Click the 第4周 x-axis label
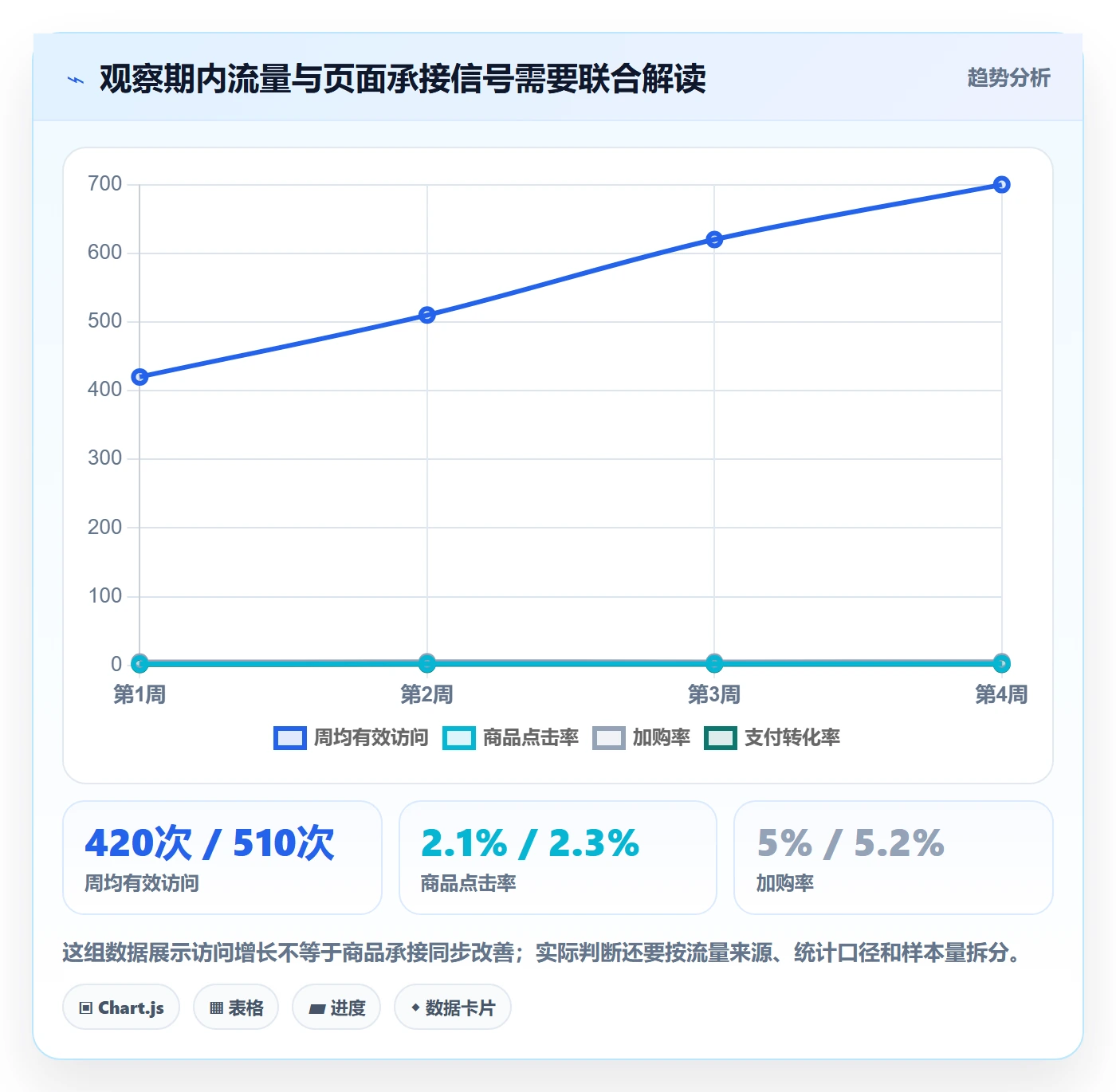1116x1092 pixels. coord(1002,694)
